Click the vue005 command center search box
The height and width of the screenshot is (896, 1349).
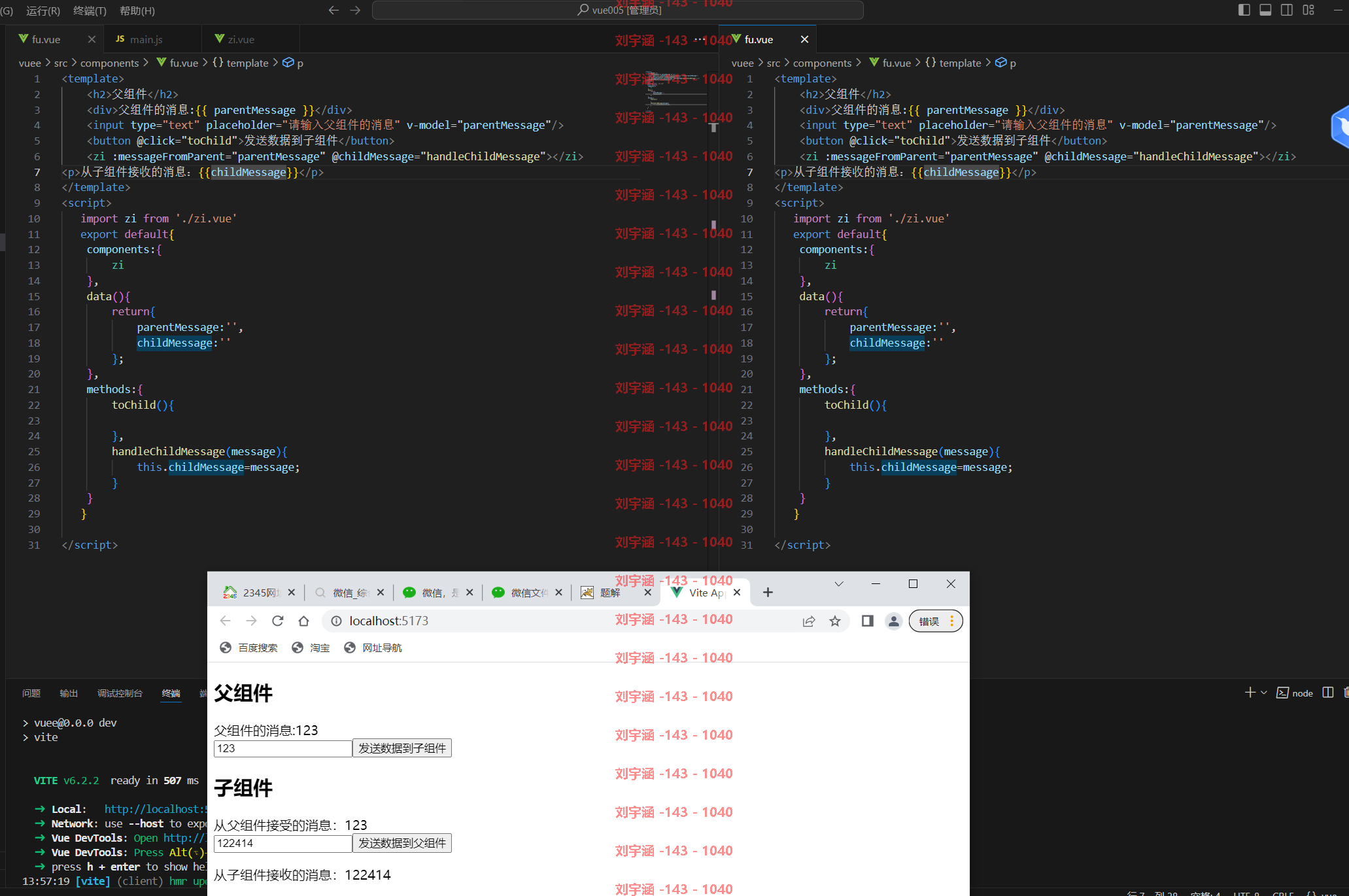click(x=617, y=10)
